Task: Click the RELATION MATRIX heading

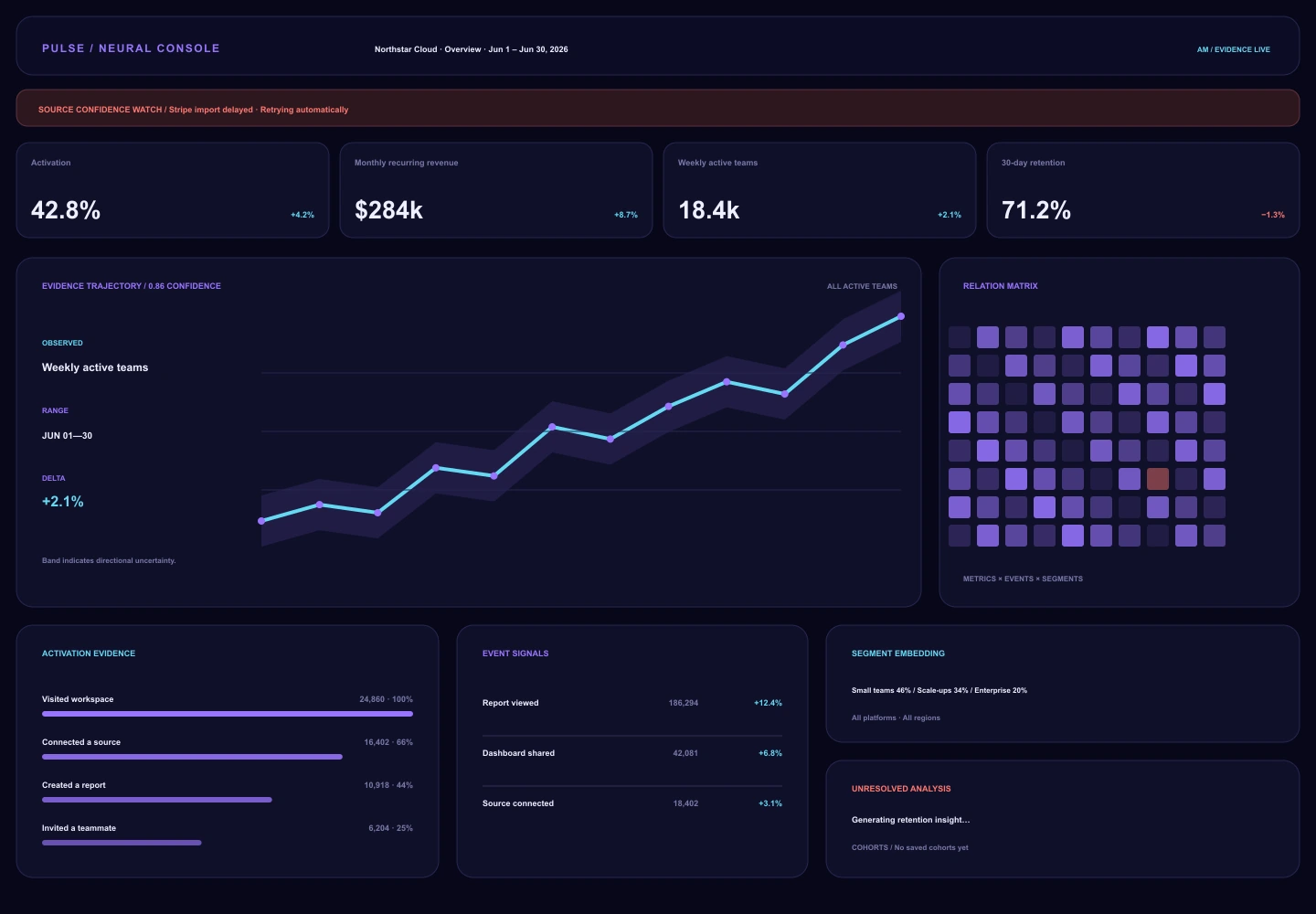Action: [1000, 286]
